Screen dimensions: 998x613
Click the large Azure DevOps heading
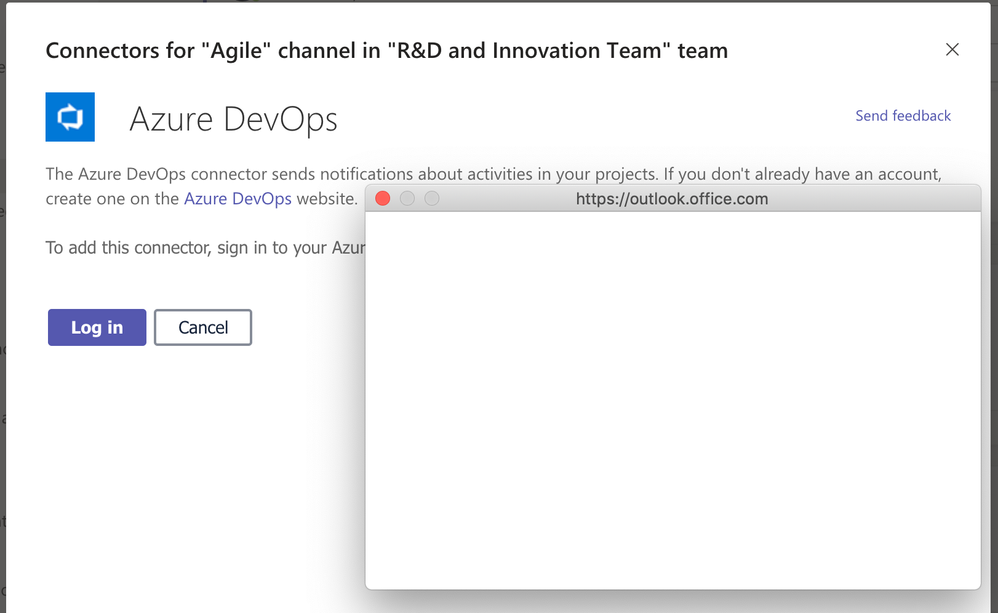pyautogui.click(x=233, y=120)
